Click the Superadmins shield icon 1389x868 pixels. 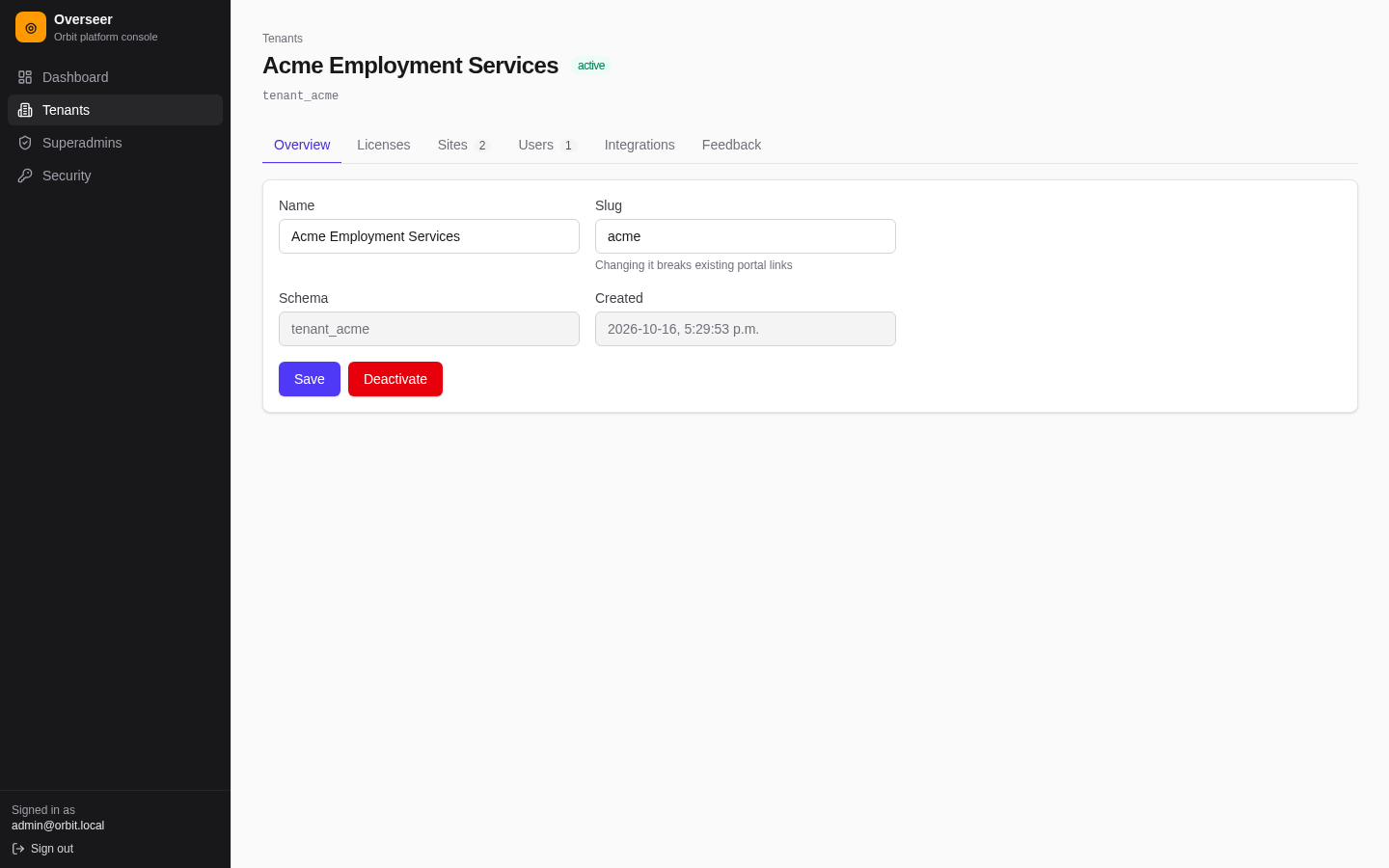point(25,143)
